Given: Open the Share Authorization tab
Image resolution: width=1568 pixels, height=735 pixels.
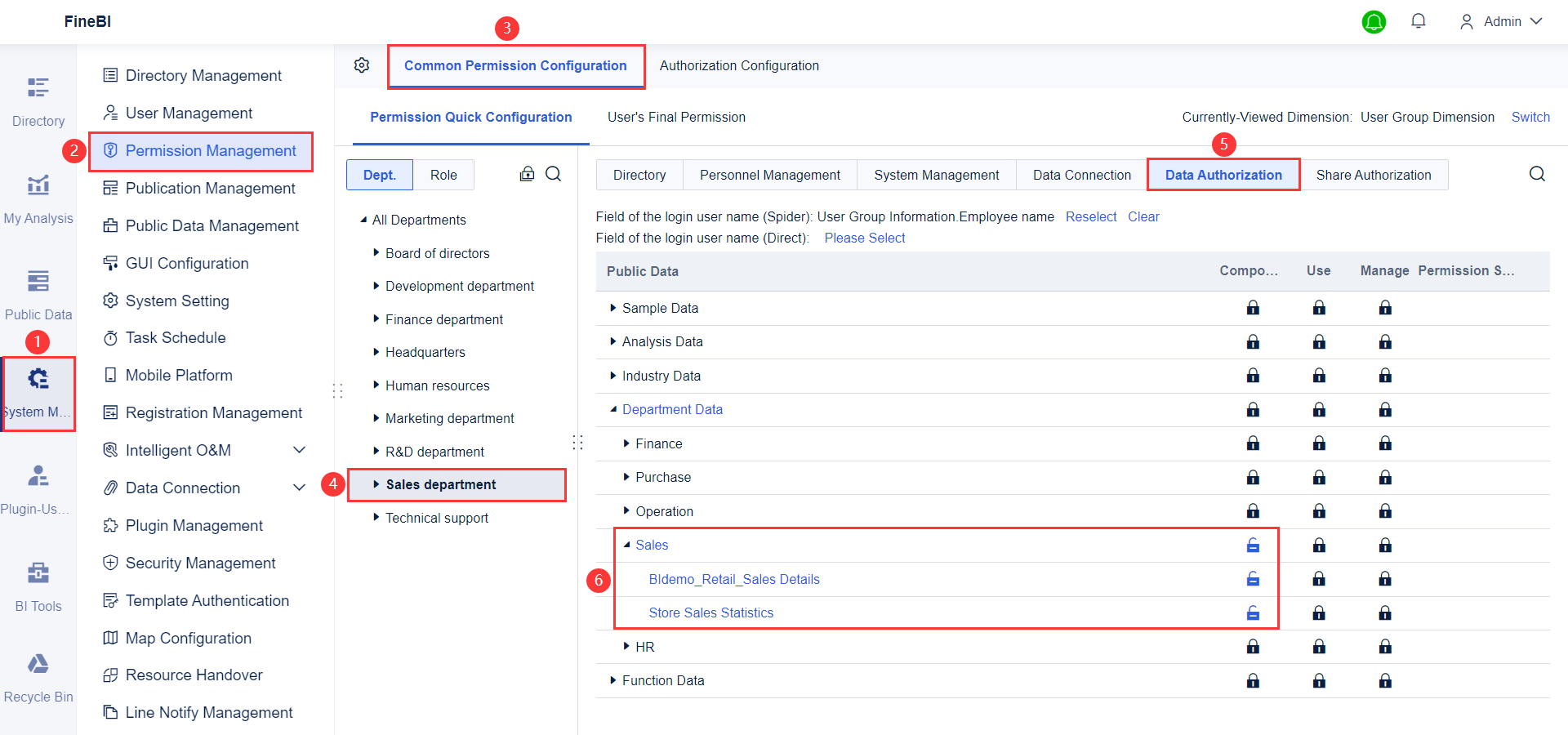Looking at the screenshot, I should 1373,174.
